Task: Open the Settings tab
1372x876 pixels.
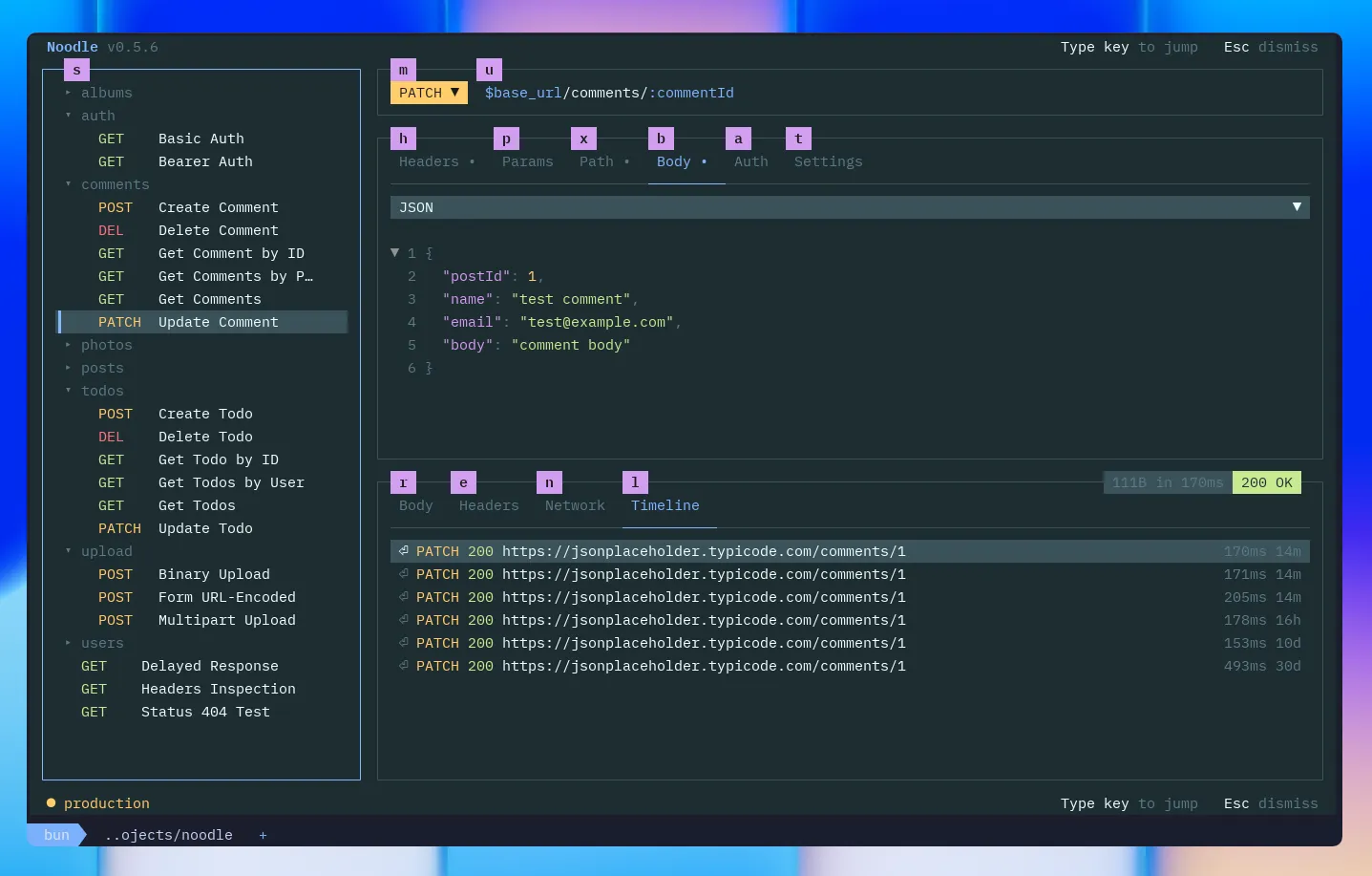Action: tap(828, 161)
